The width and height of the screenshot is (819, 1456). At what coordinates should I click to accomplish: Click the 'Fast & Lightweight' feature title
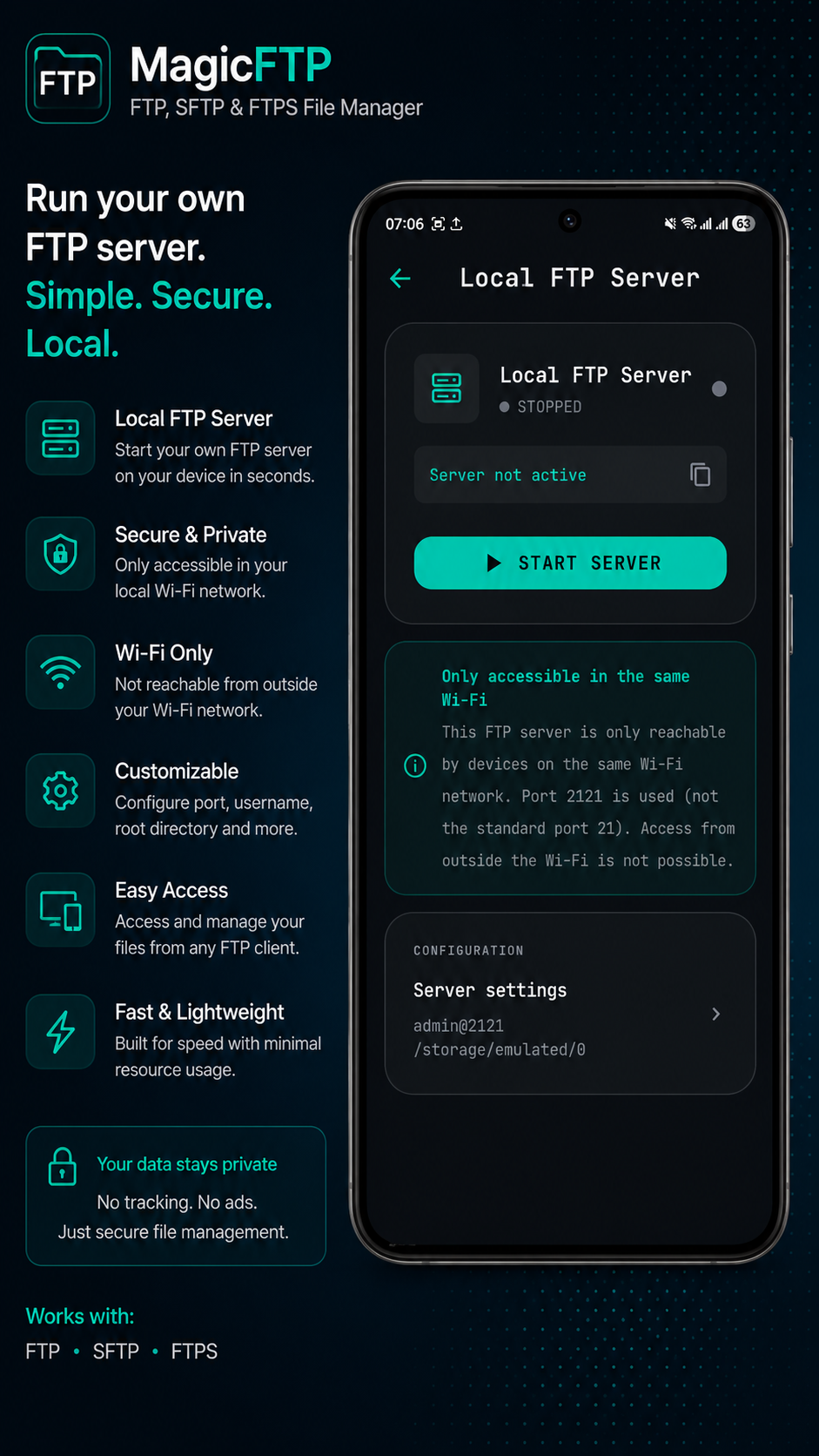[199, 1012]
